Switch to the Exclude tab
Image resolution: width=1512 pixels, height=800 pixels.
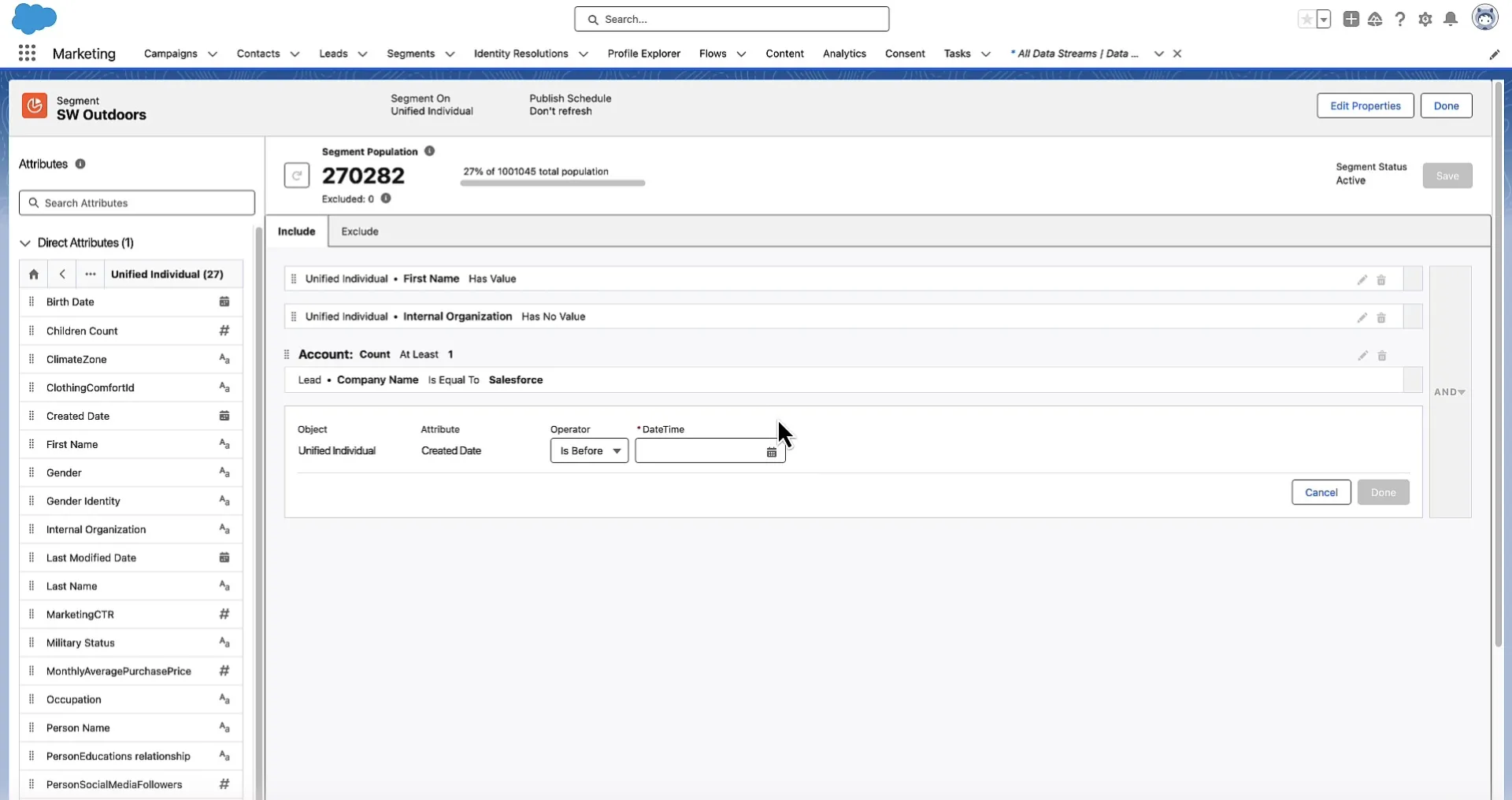click(x=359, y=231)
